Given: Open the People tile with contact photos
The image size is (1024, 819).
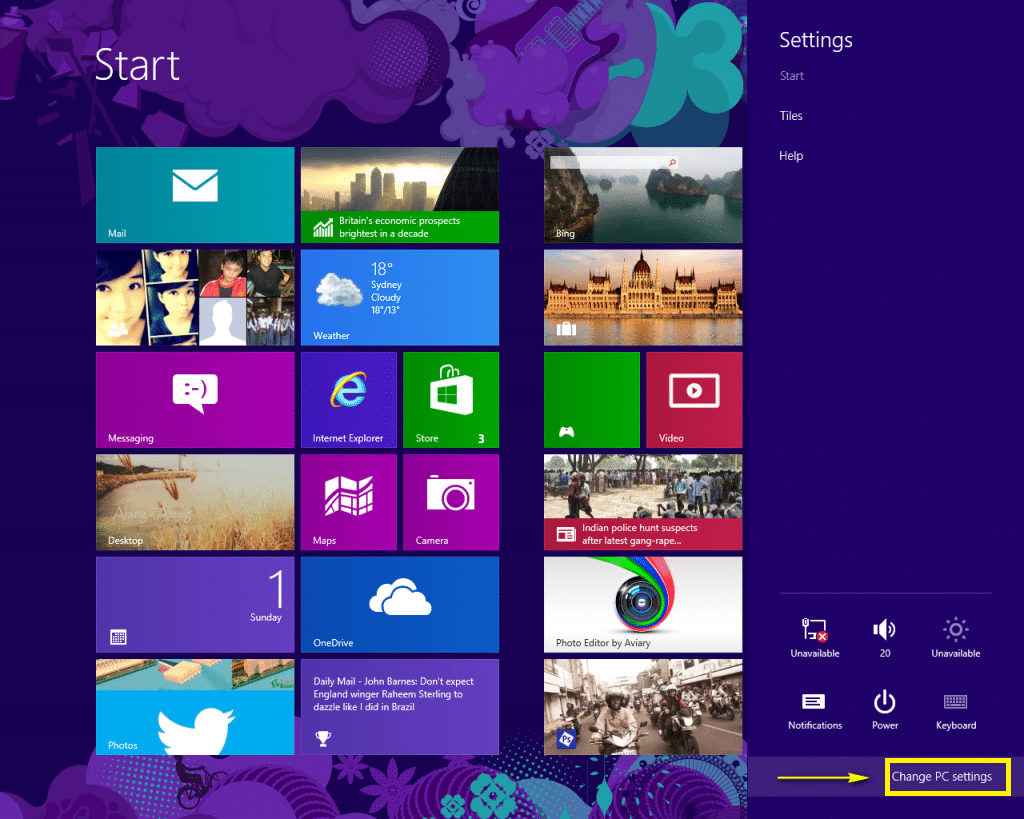Looking at the screenshot, I should tap(195, 297).
